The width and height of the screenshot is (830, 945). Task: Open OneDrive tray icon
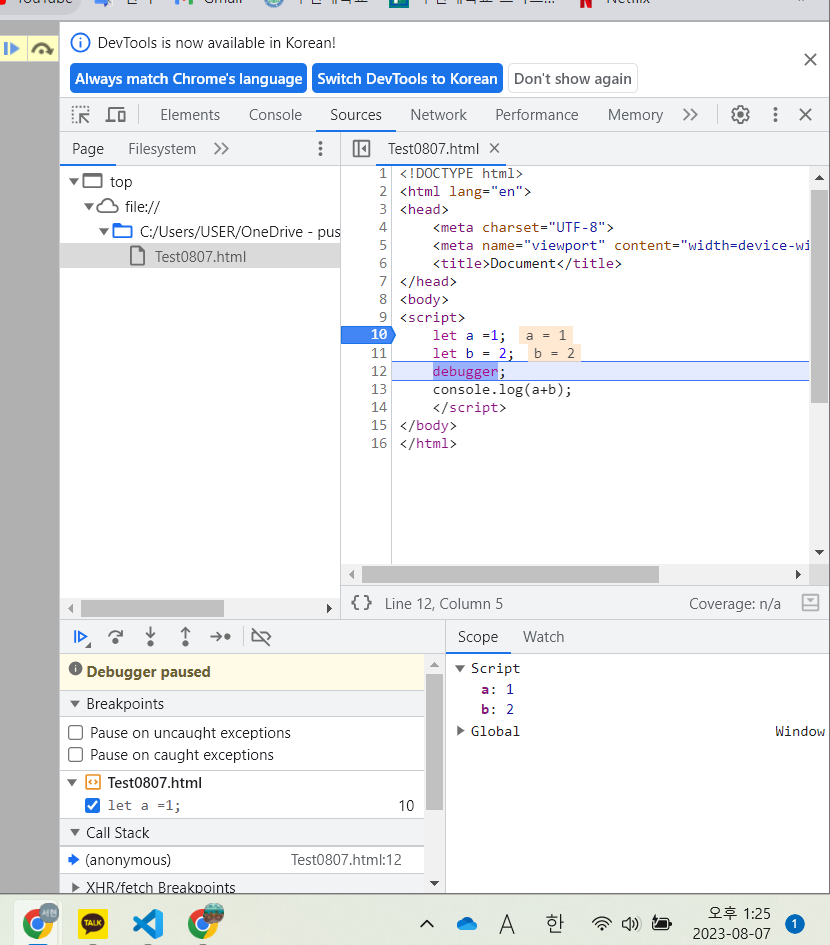467,923
